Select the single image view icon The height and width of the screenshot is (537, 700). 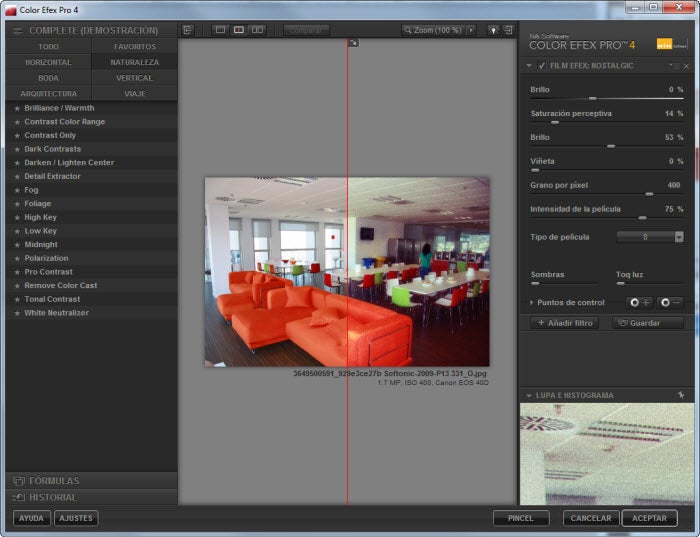pyautogui.click(x=220, y=30)
